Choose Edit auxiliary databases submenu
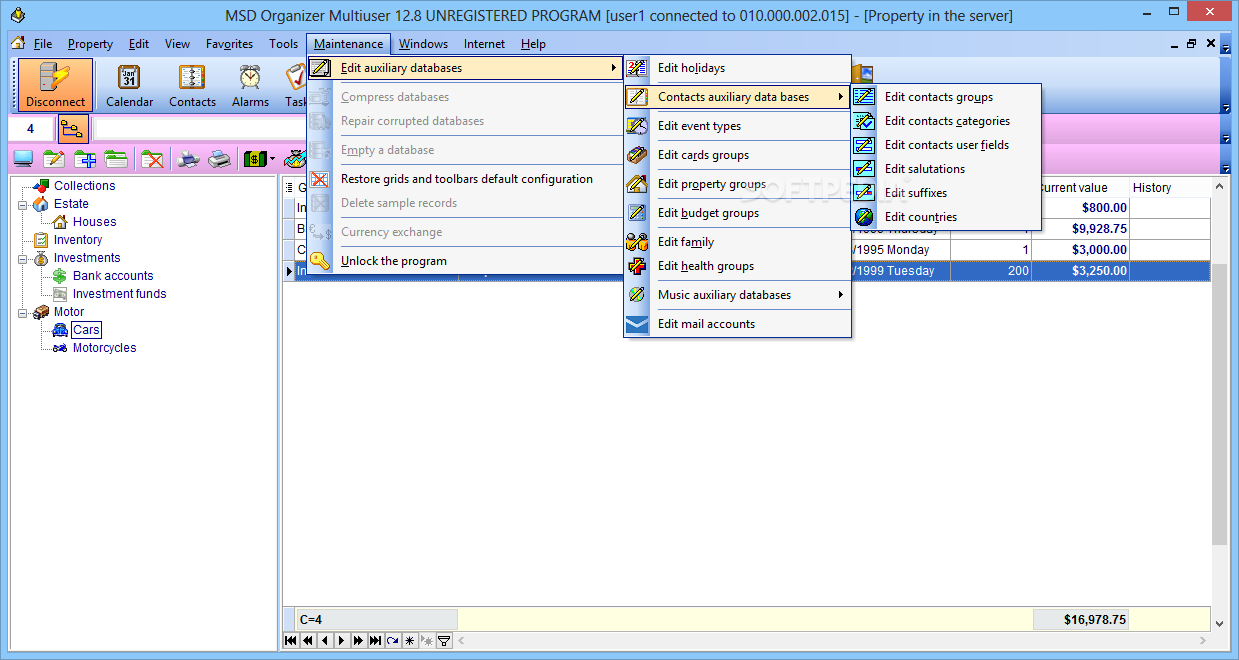Viewport: 1239px width, 660px height. pyautogui.click(x=465, y=68)
